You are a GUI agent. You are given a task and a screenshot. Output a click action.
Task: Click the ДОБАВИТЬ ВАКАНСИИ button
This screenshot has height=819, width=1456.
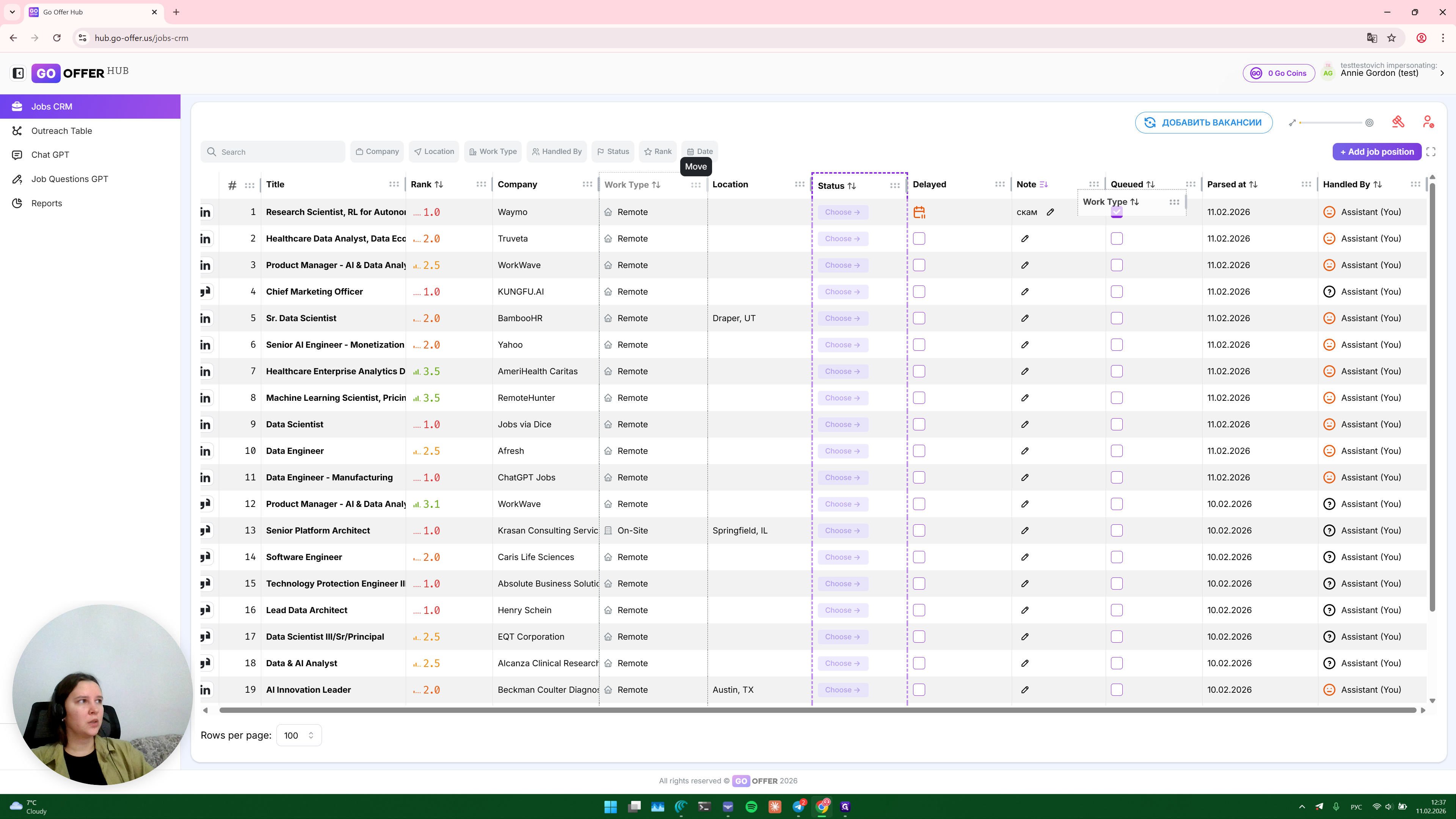(x=1203, y=122)
